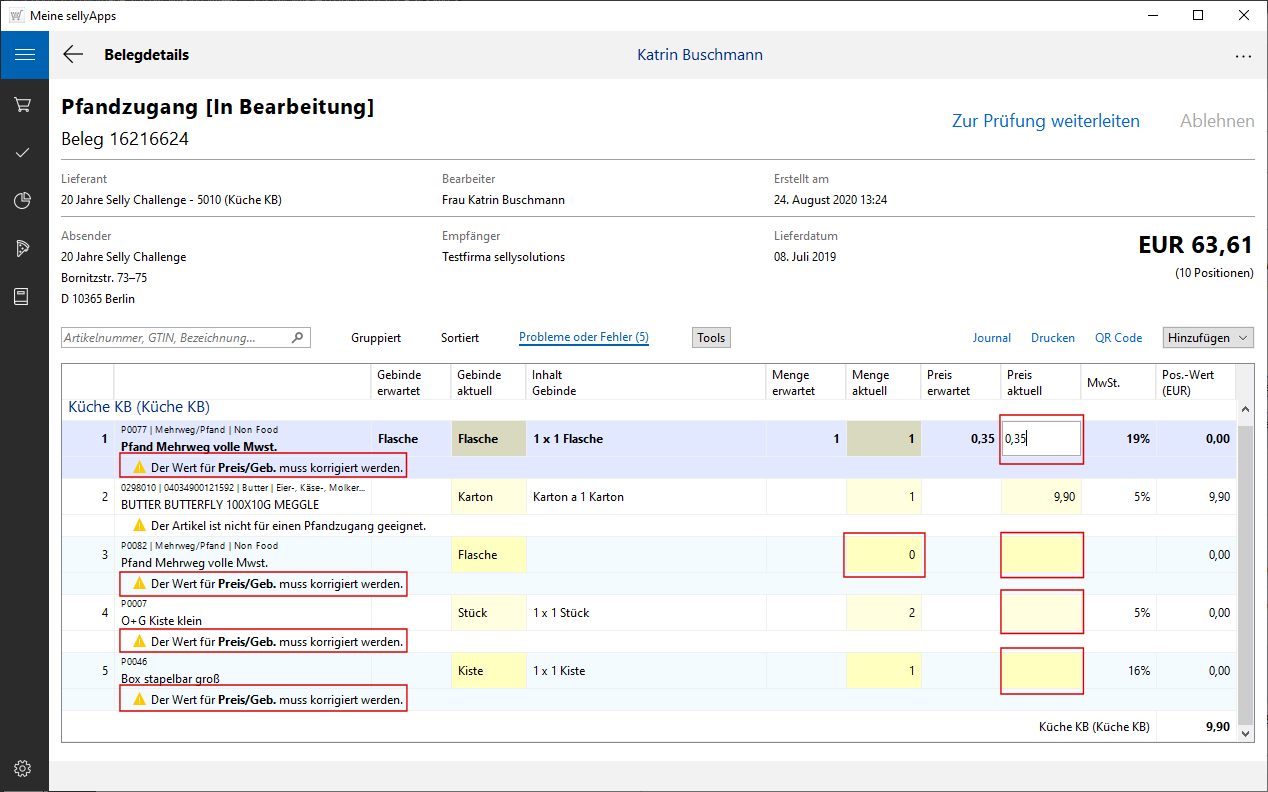
Task: Click the Tools button
Action: (x=711, y=338)
